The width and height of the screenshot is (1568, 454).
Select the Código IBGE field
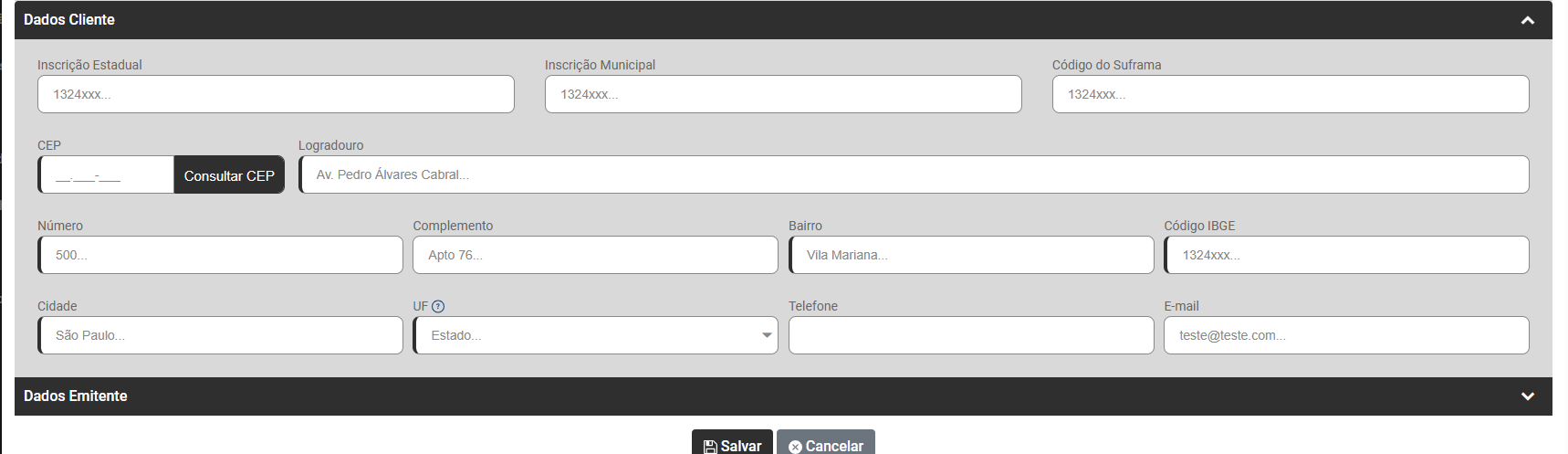tap(1347, 255)
